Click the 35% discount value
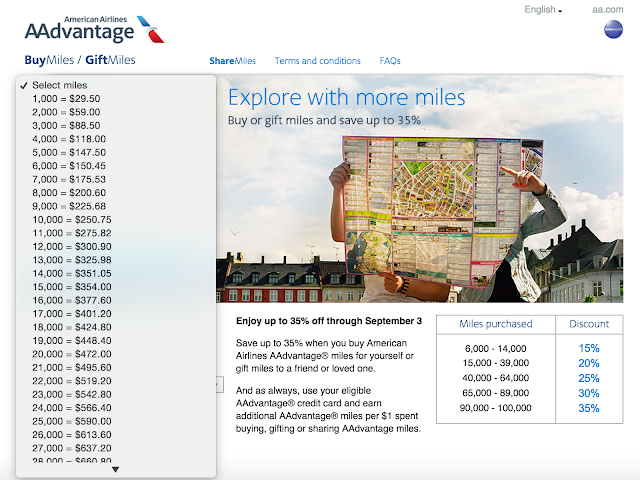This screenshot has width=640, height=480. [589, 408]
